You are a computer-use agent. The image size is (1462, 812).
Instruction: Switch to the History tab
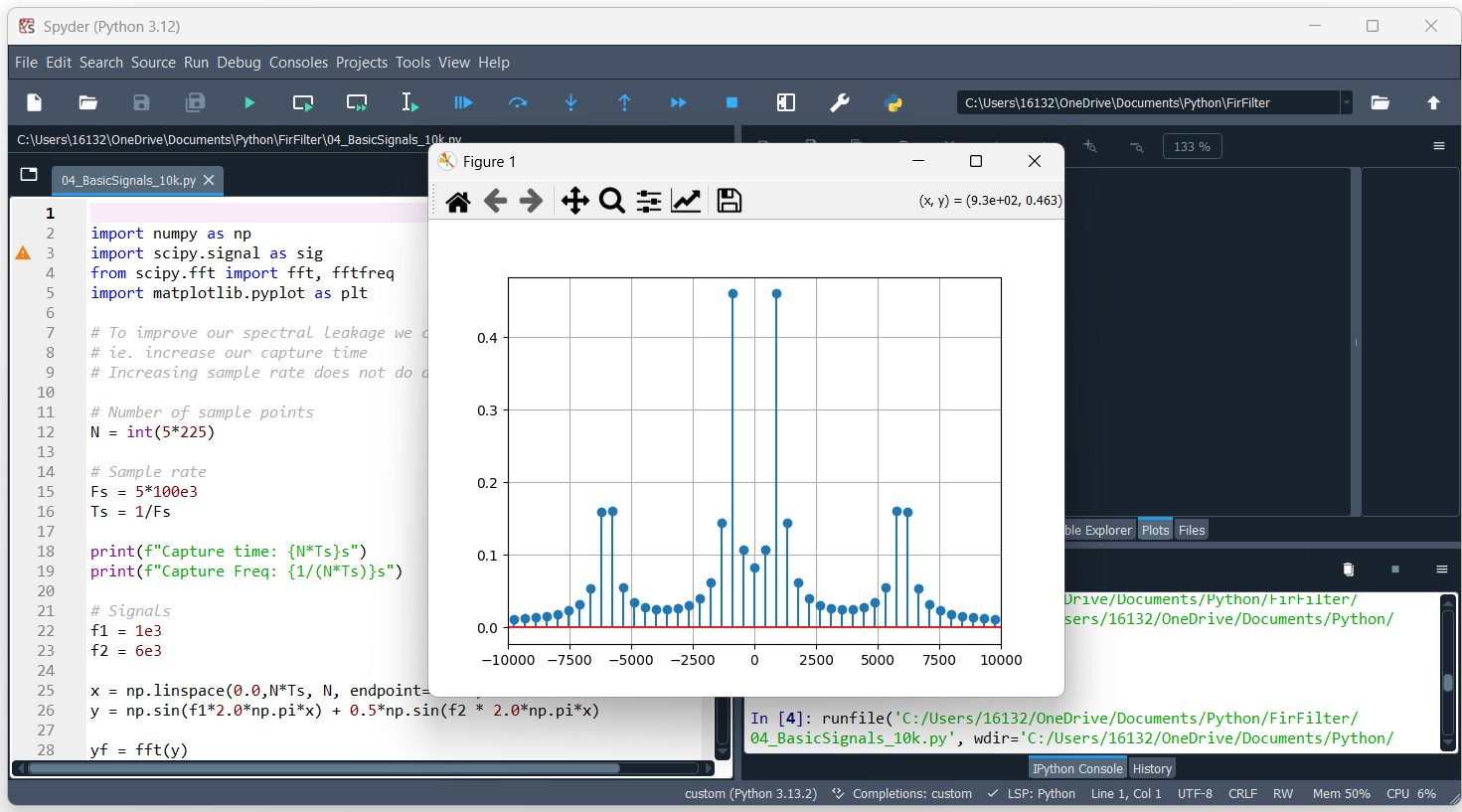pyautogui.click(x=1151, y=767)
